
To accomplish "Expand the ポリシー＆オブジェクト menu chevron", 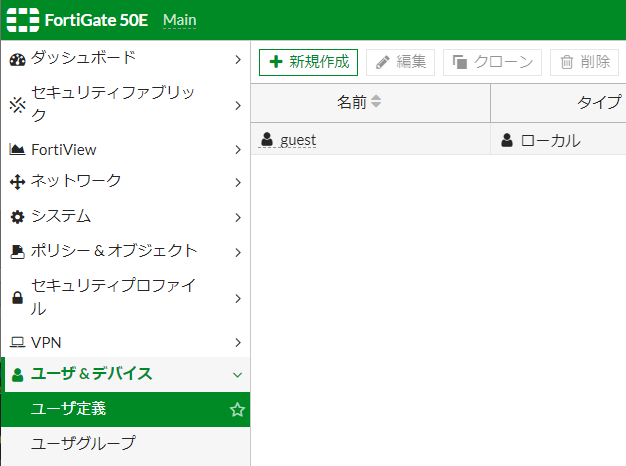I will point(238,252).
